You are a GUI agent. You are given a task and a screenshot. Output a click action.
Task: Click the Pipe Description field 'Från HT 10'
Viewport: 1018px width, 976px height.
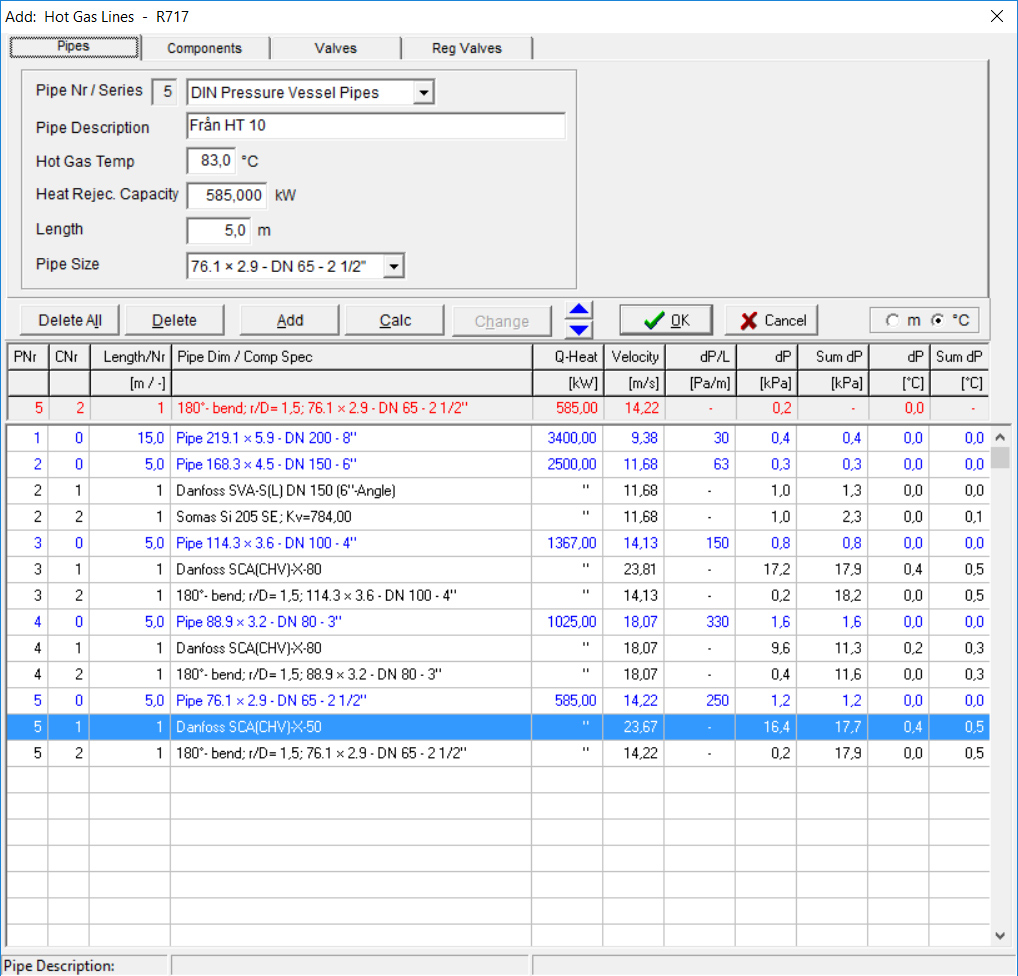[376, 125]
